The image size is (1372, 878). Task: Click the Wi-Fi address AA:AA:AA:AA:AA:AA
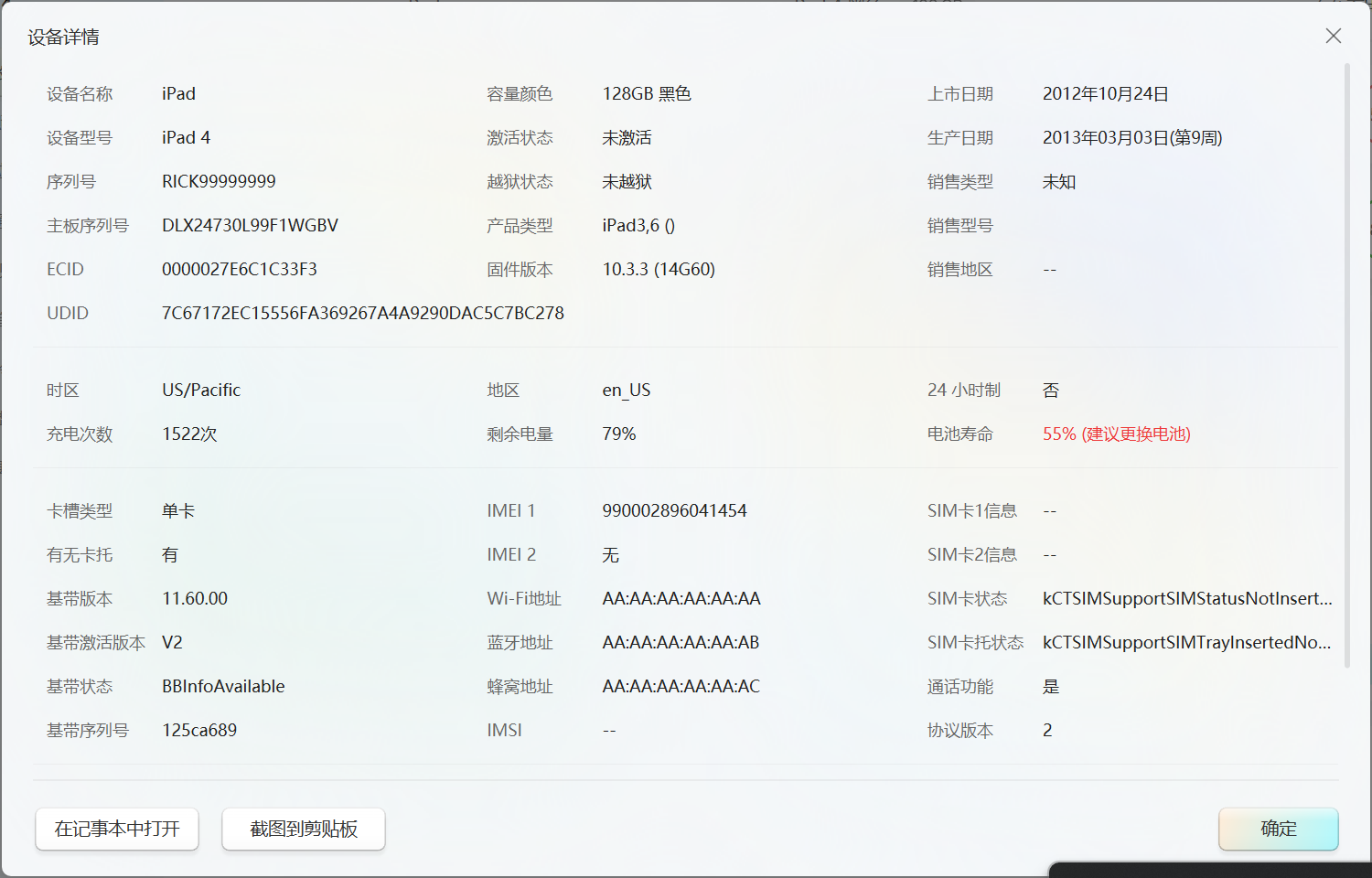tap(681, 599)
